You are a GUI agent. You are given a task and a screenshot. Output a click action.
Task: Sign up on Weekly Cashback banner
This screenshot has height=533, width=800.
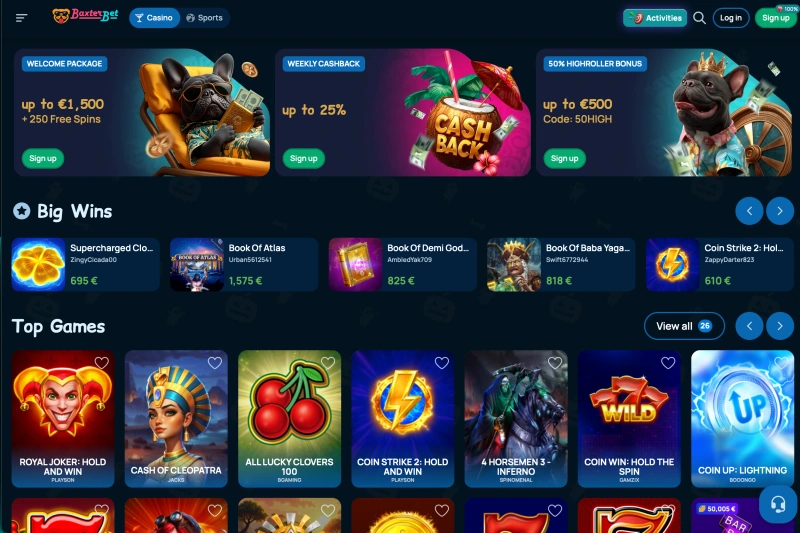(x=304, y=158)
